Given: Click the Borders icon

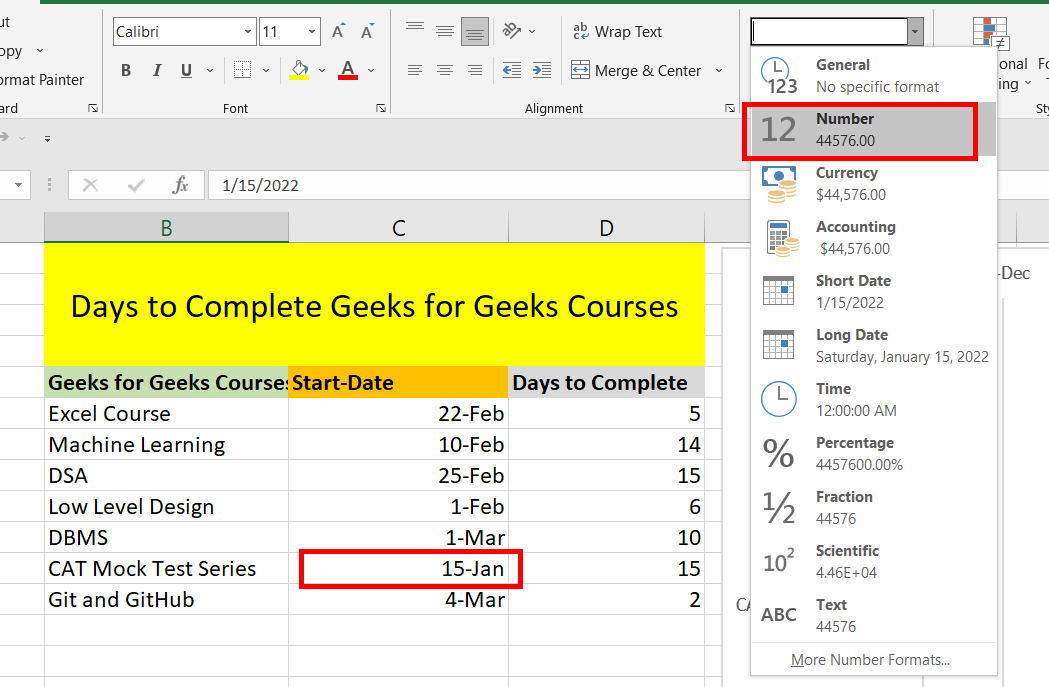Looking at the screenshot, I should (x=242, y=70).
